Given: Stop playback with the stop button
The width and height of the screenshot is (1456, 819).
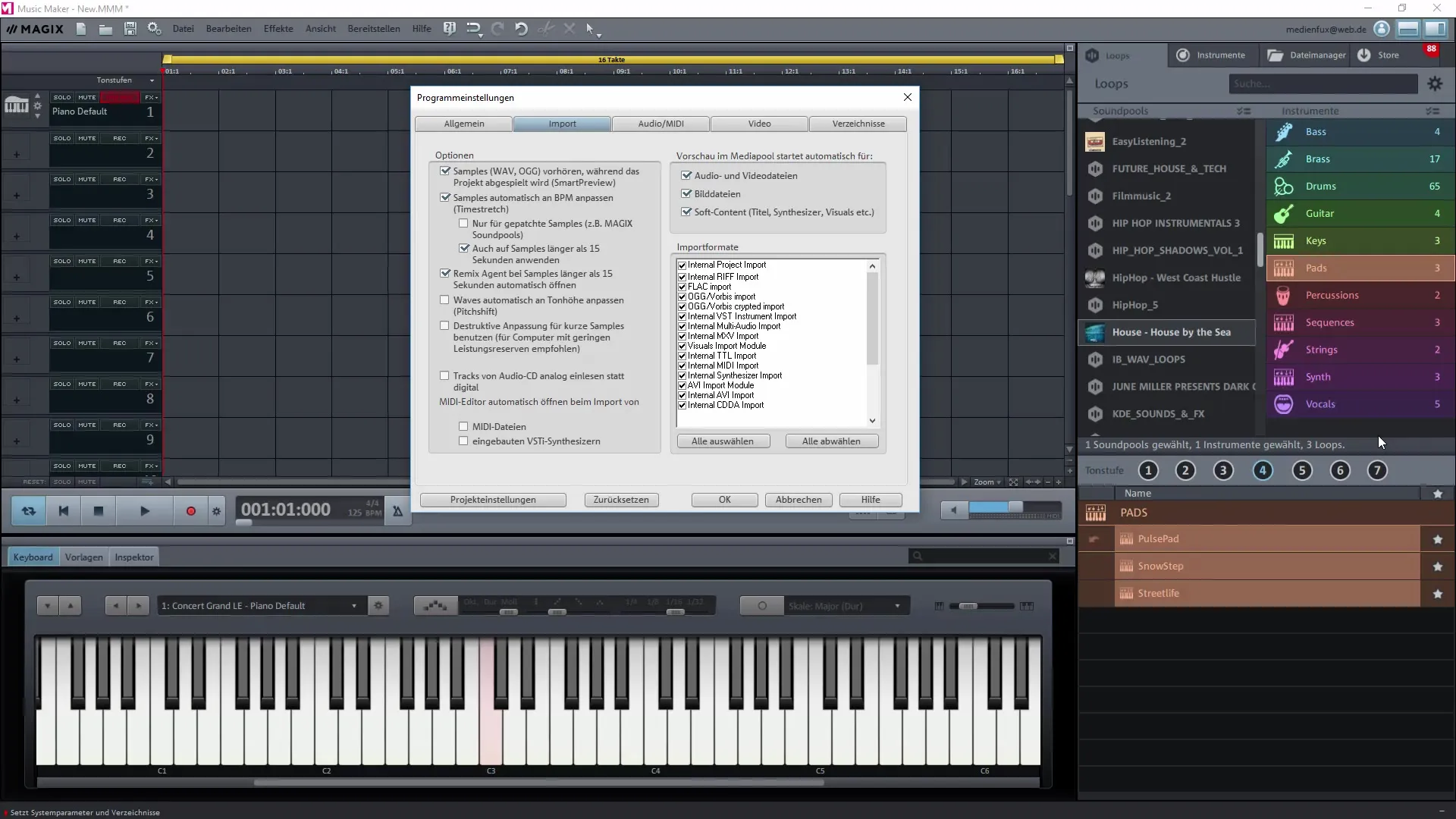Looking at the screenshot, I should tap(98, 511).
